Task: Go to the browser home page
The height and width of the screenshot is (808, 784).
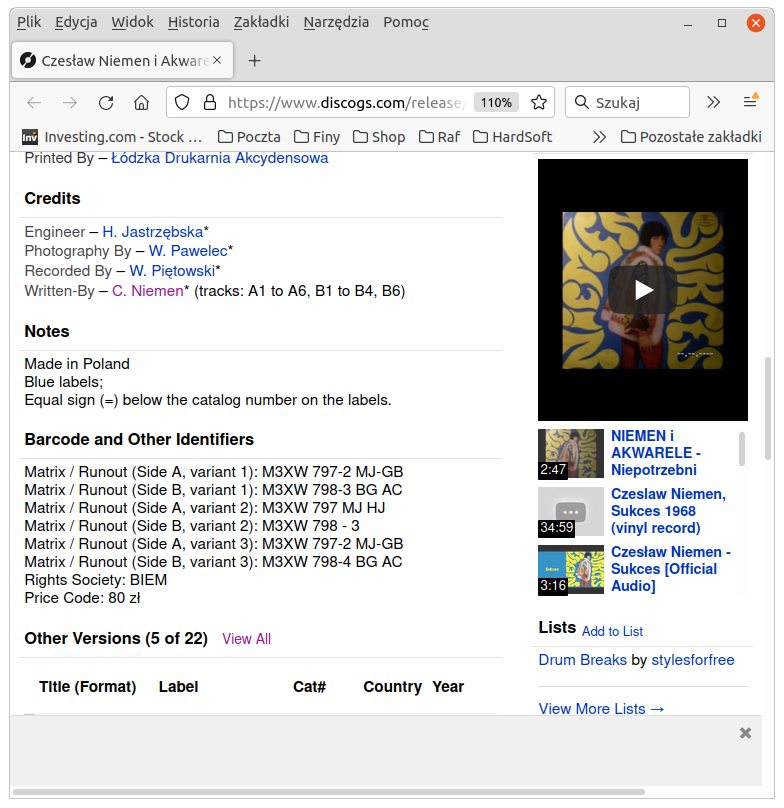Action: pos(142,102)
